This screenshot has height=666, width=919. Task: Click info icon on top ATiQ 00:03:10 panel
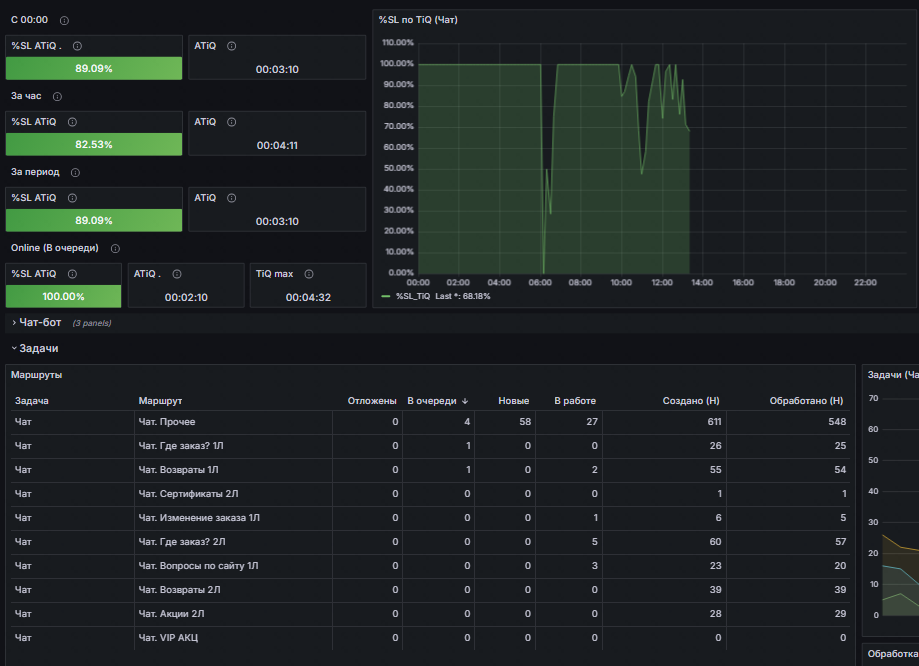pyautogui.click(x=232, y=46)
